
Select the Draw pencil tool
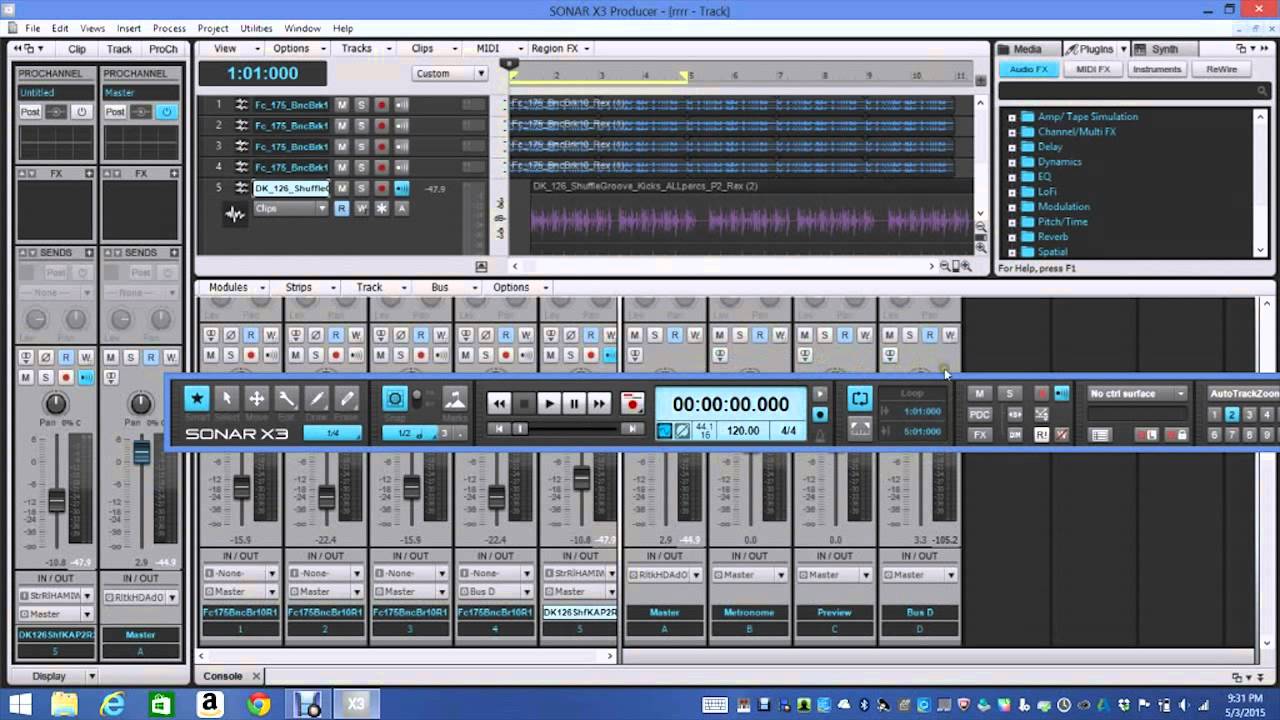(317, 399)
